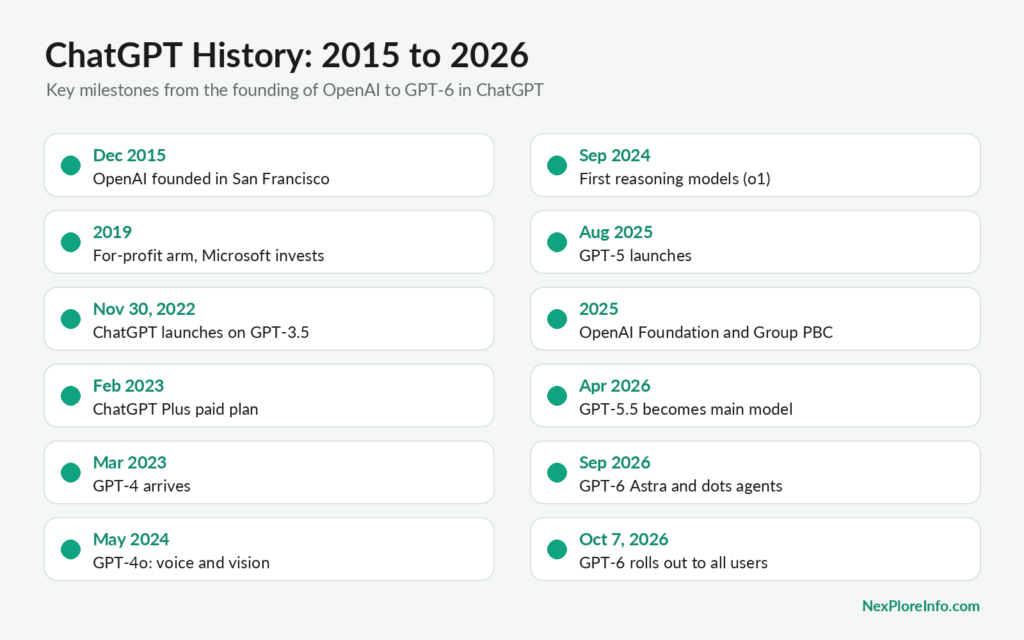Click the green dot beside Mar 2023

point(71,472)
